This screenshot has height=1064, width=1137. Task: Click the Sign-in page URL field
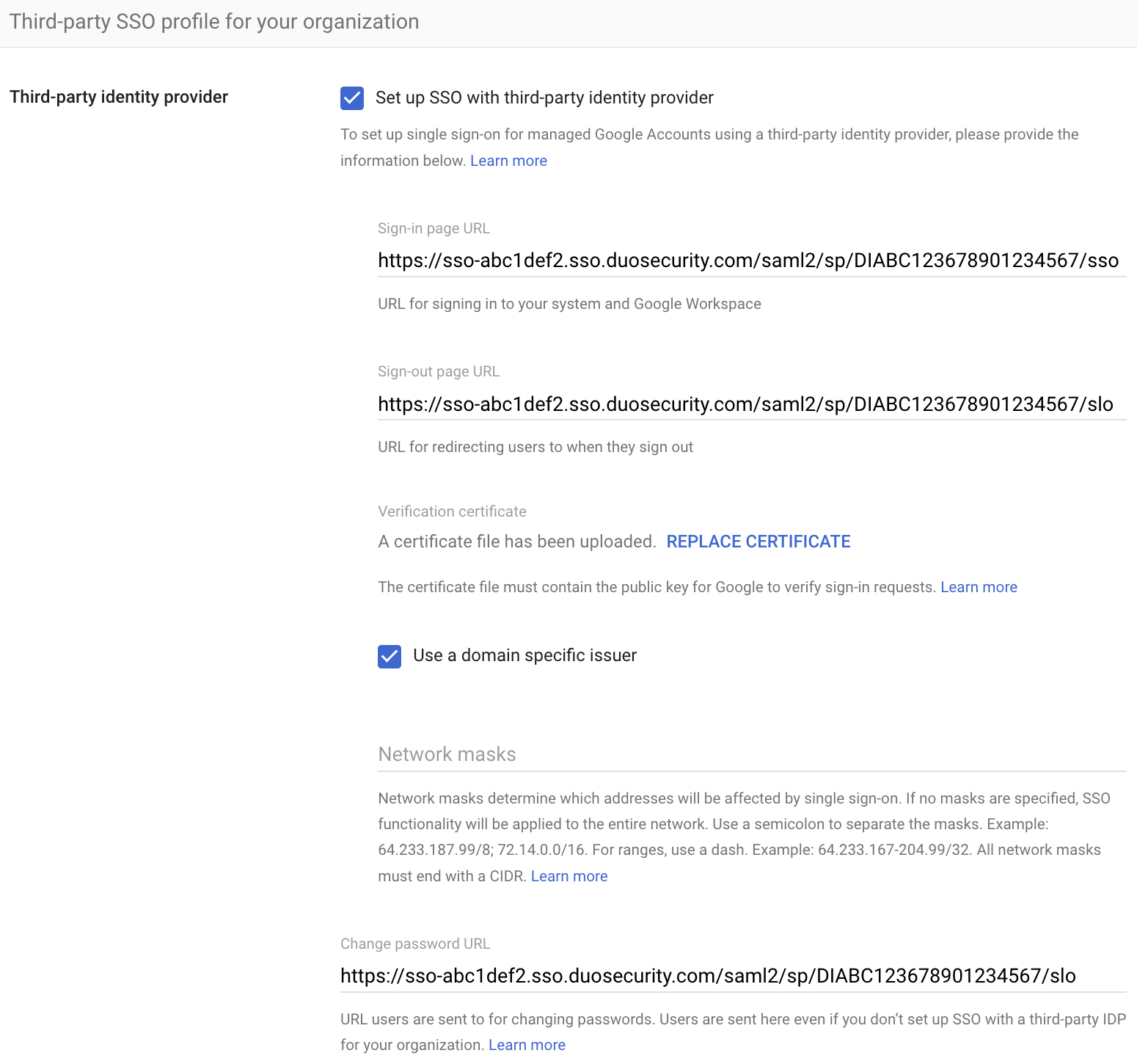pos(748,260)
